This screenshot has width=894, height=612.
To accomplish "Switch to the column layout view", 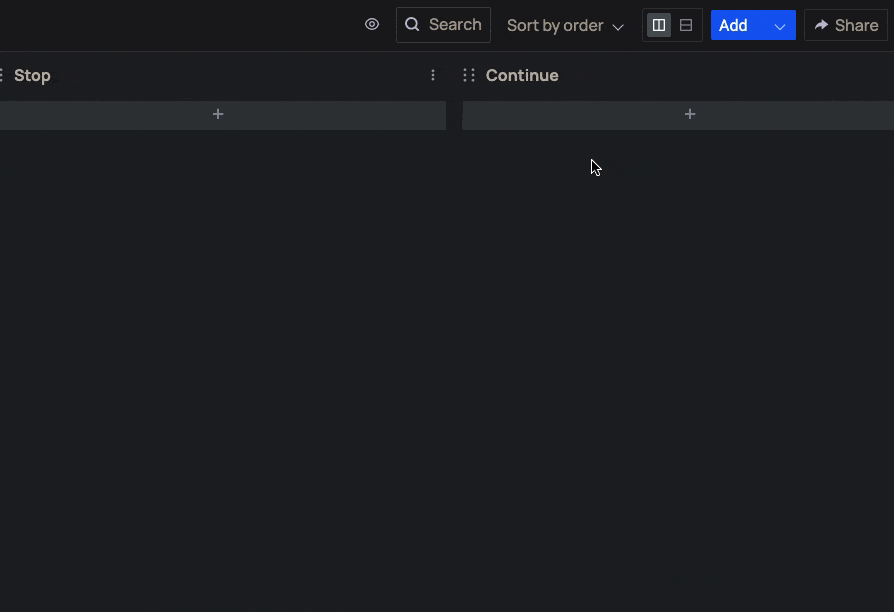I will [x=659, y=25].
